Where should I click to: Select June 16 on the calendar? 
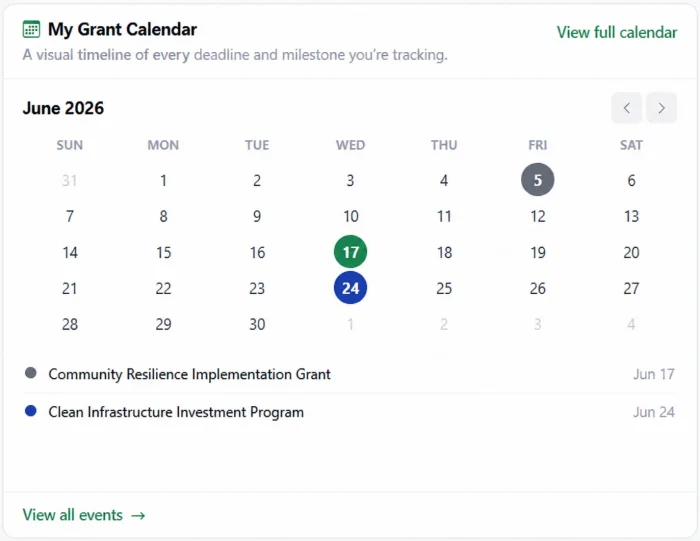[x=257, y=252]
